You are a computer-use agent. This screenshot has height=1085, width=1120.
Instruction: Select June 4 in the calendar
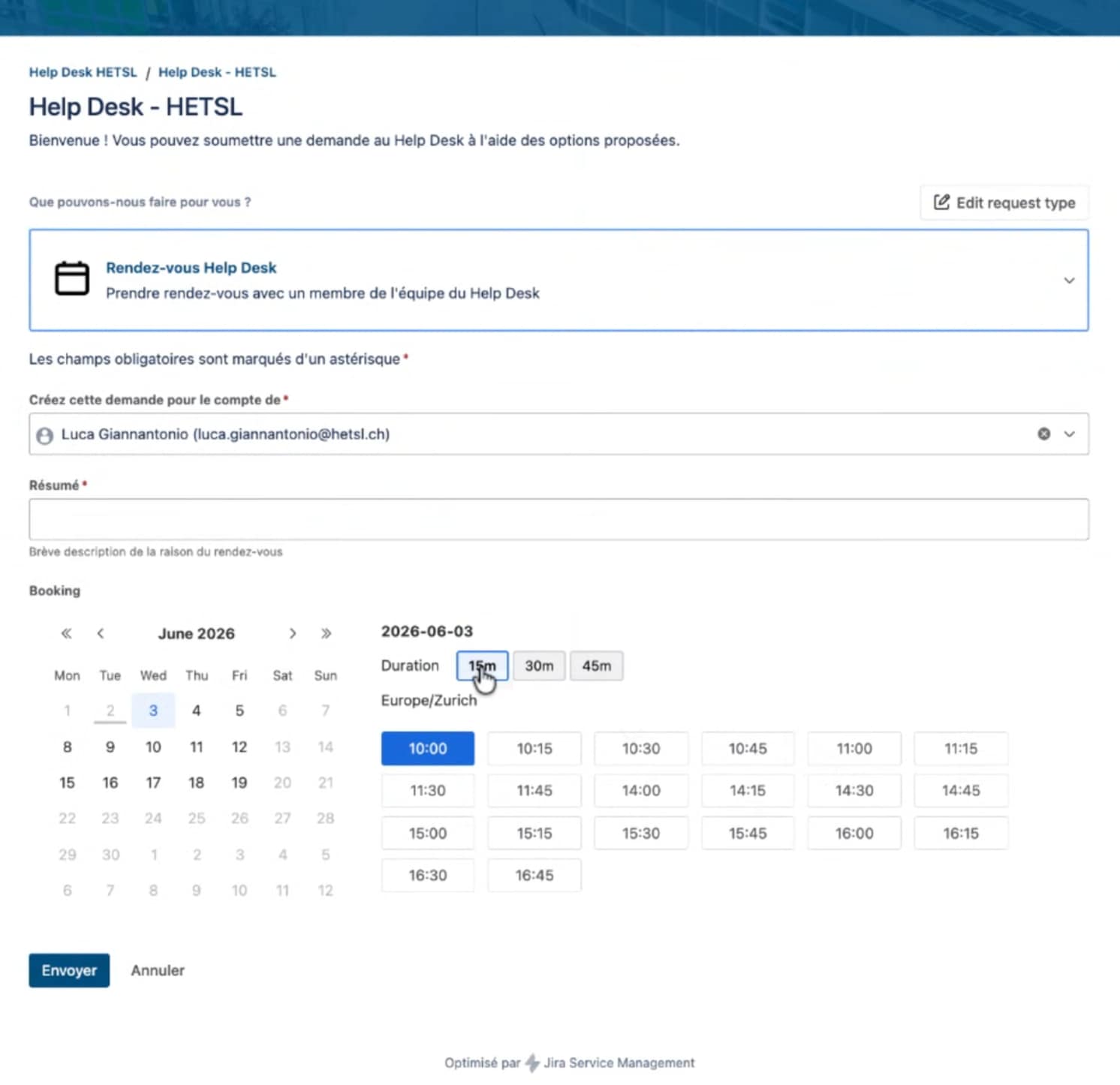pos(196,711)
